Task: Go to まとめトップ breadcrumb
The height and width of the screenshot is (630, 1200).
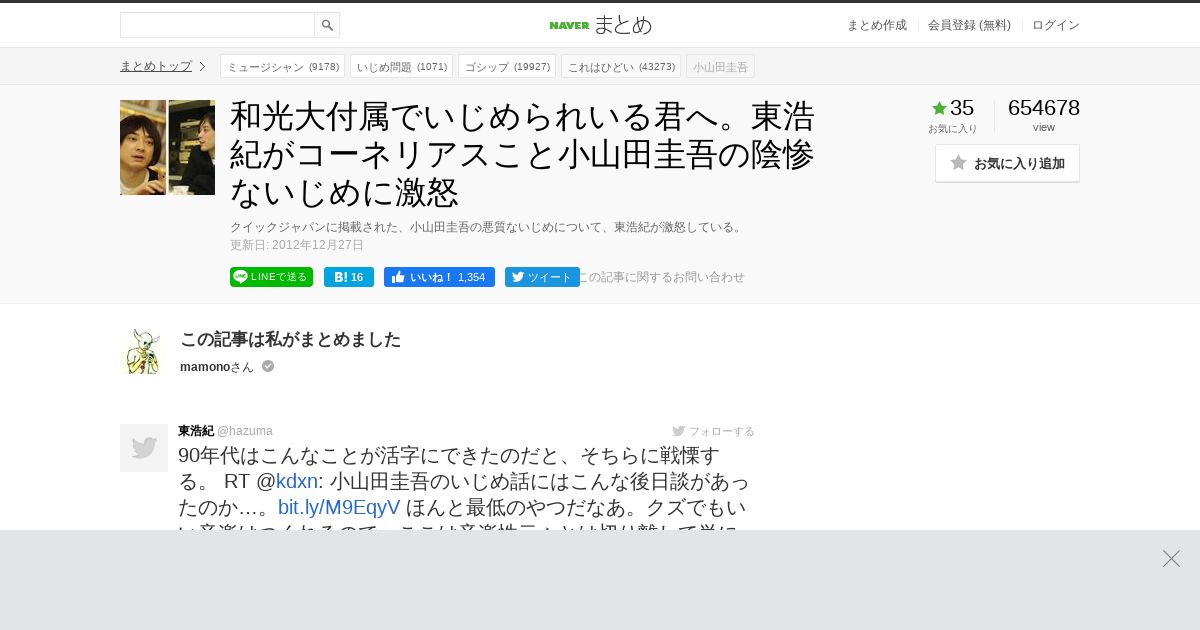Action: click(x=156, y=66)
